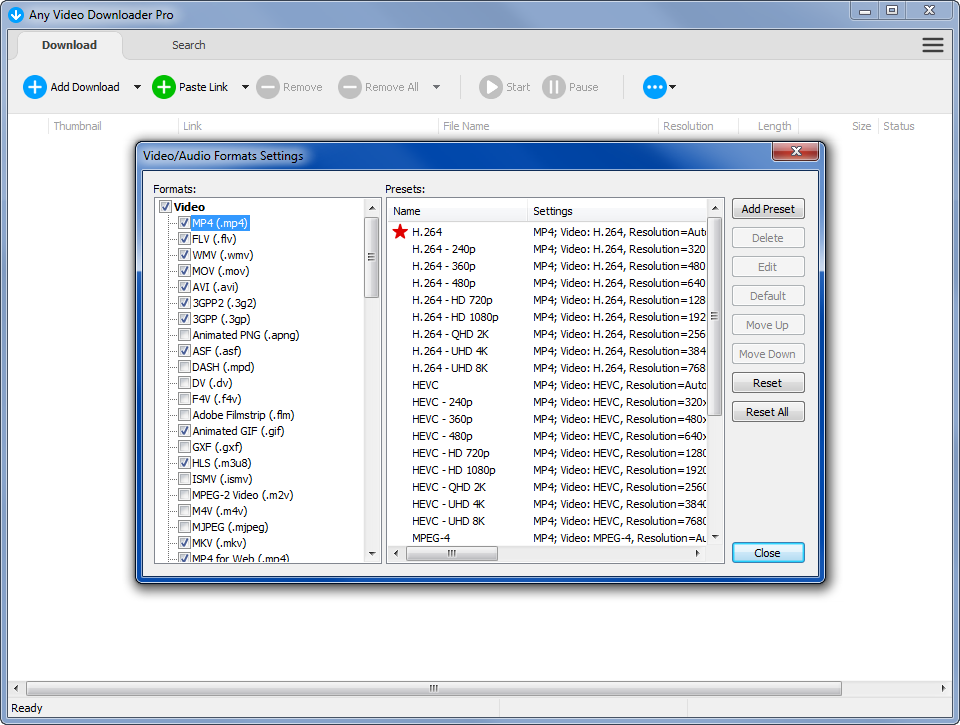This screenshot has width=960, height=725.
Task: Open Add Download dropdown arrow
Action: click(x=137, y=87)
